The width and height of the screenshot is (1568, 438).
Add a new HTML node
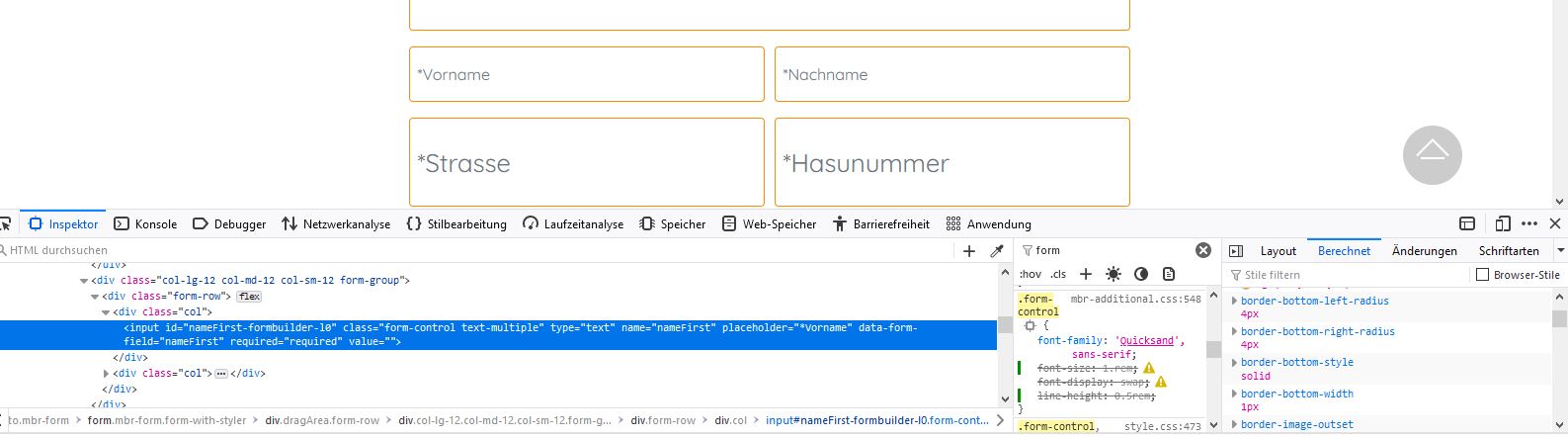(969, 251)
